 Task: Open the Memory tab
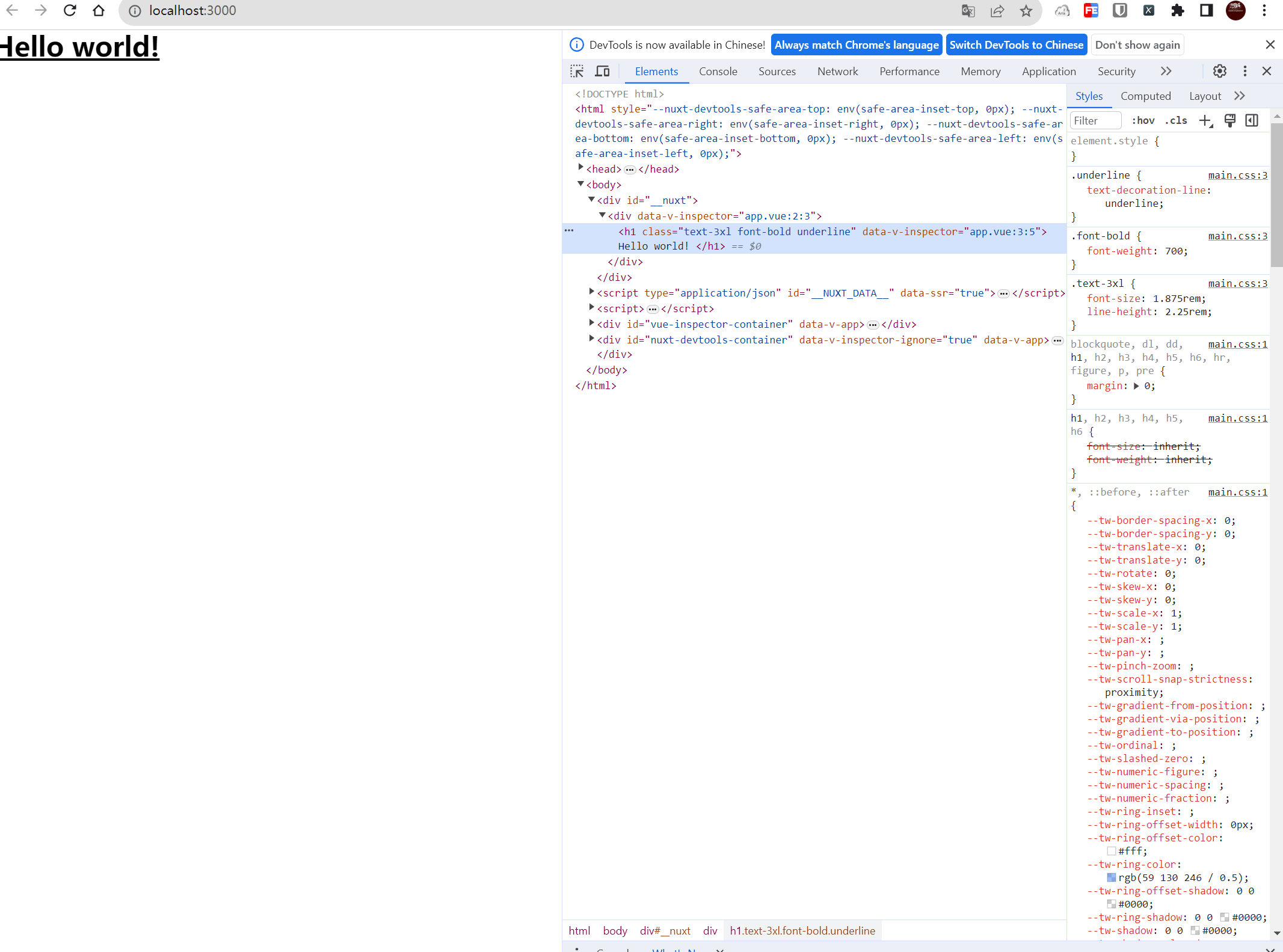pyautogui.click(x=980, y=71)
